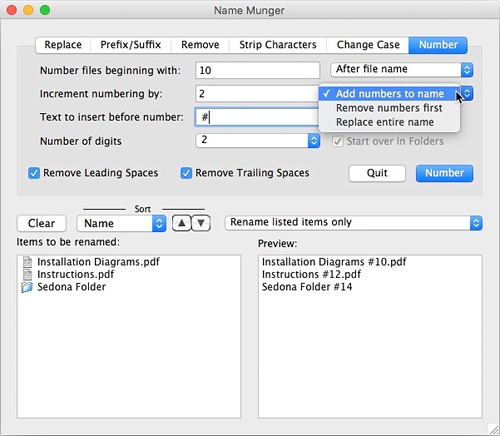Click the 'Increment numbering by' field
Image resolution: width=500 pixels, height=436 pixels.
257,94
